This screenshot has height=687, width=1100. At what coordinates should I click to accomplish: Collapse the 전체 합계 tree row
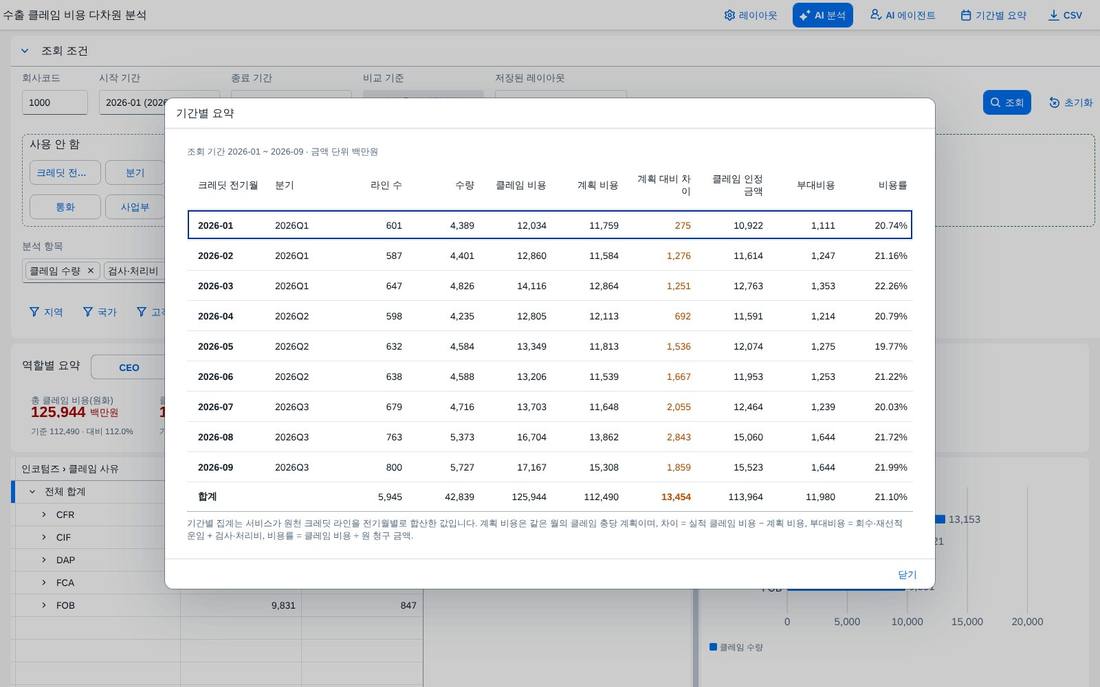(32, 491)
